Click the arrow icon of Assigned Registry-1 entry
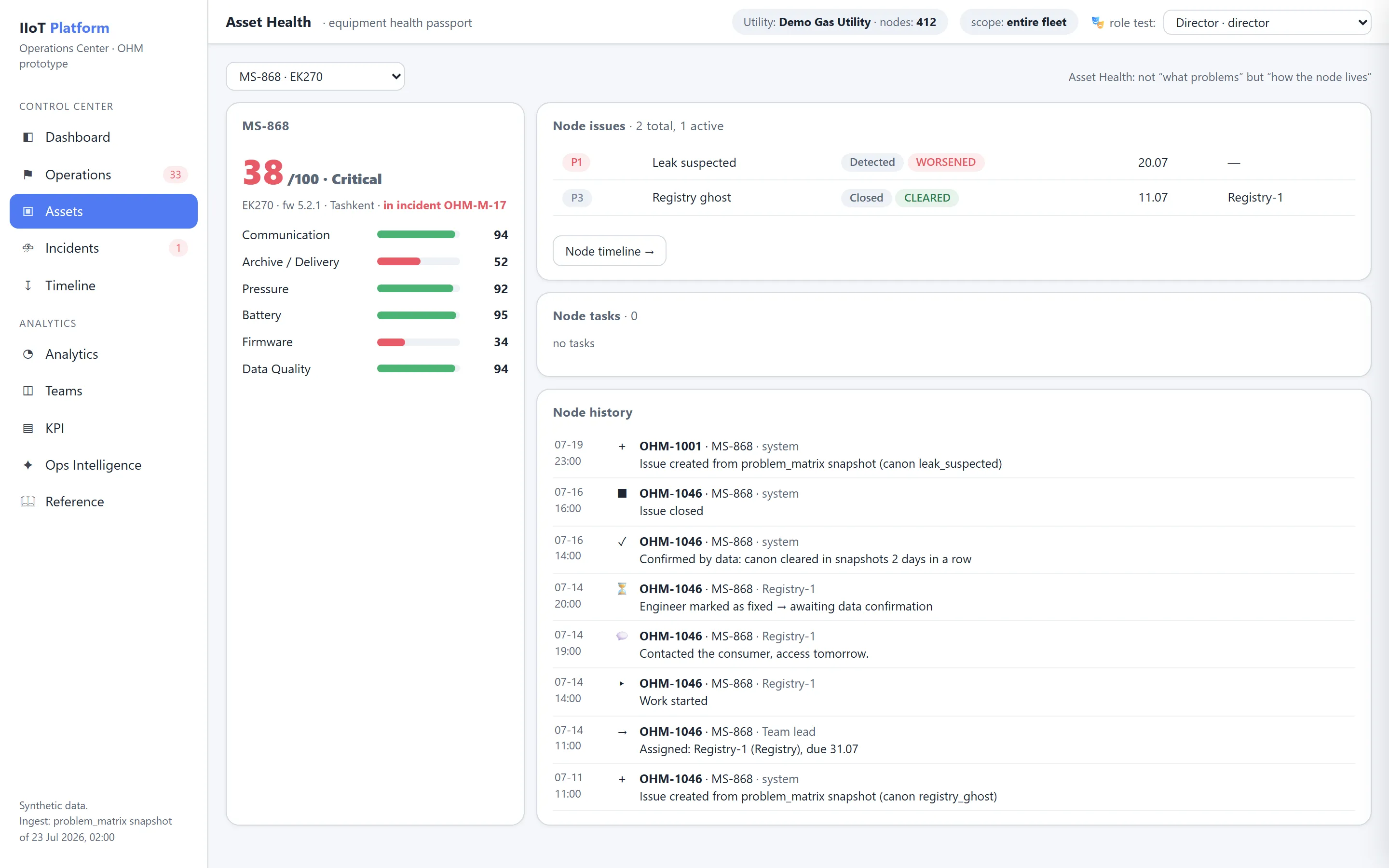The image size is (1389, 868). tap(622, 732)
